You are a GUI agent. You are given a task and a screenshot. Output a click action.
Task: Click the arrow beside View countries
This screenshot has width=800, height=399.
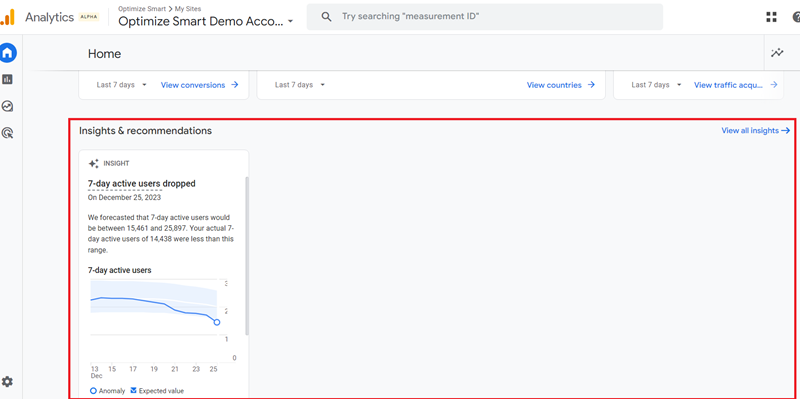pos(591,85)
